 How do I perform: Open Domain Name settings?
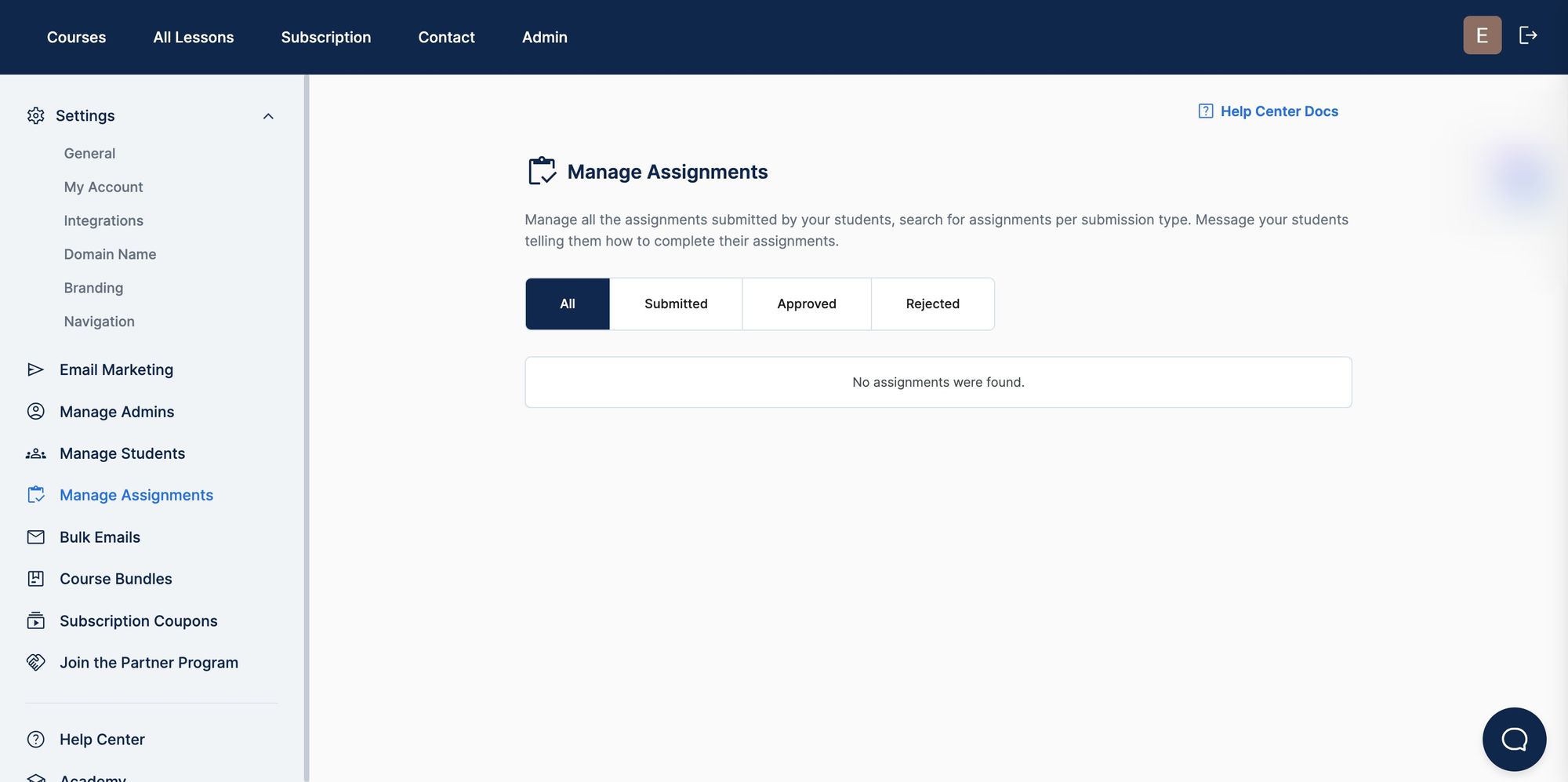click(110, 255)
